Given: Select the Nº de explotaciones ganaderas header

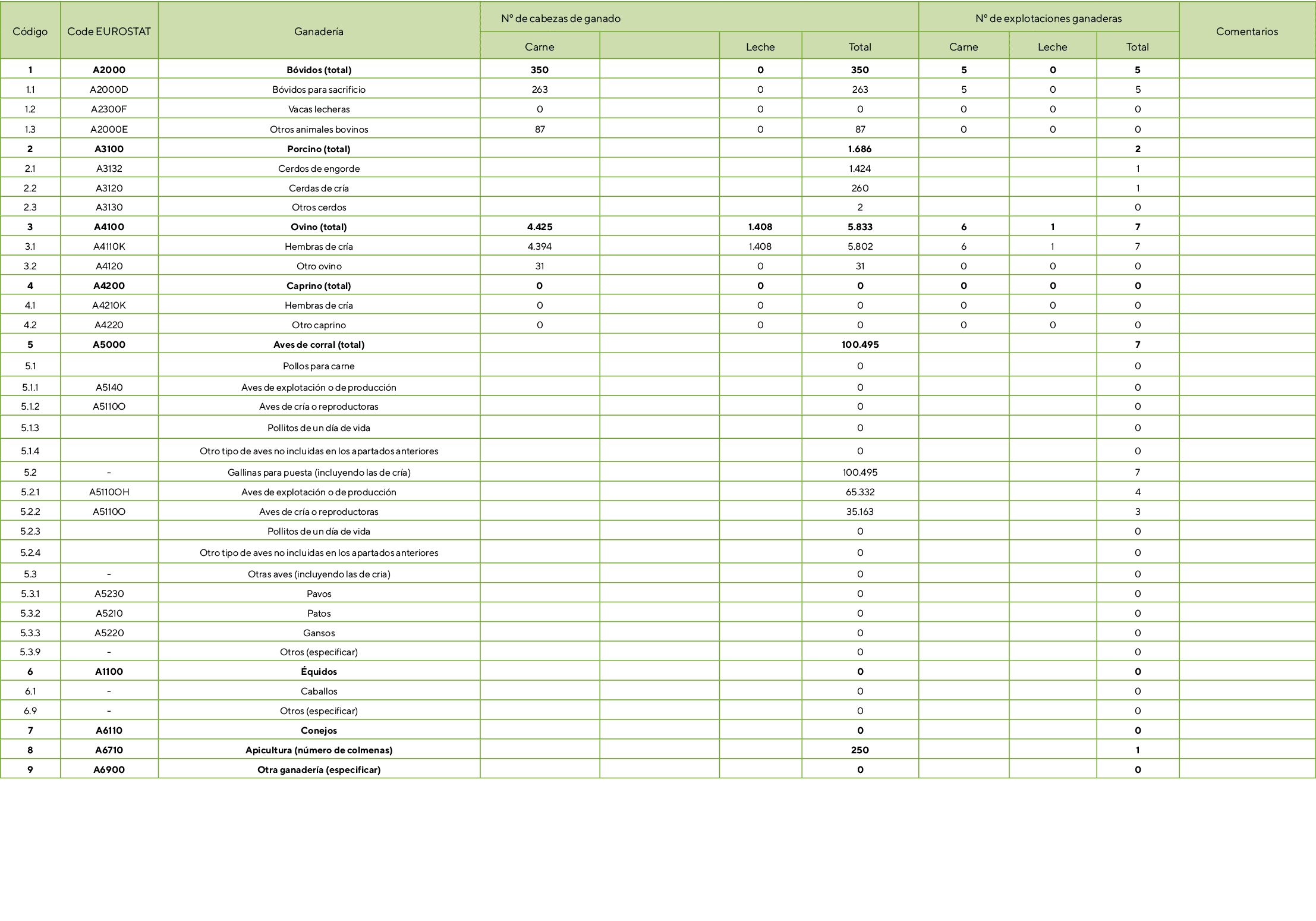Looking at the screenshot, I should [x=1048, y=18].
